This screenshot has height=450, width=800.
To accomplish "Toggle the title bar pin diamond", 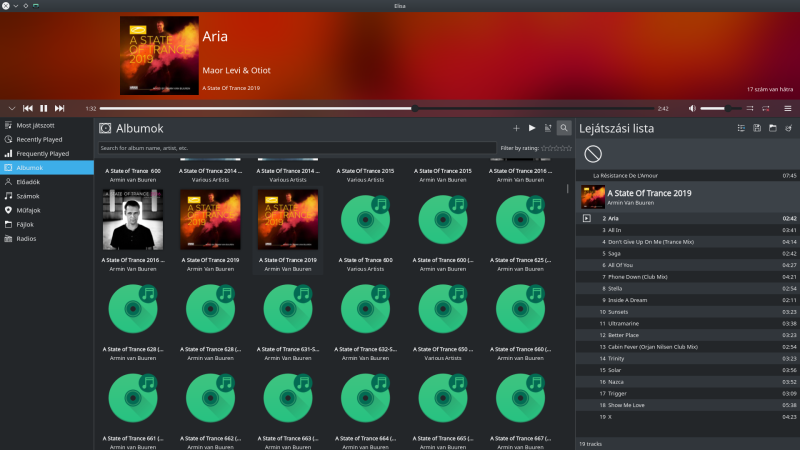I will [x=26, y=6].
